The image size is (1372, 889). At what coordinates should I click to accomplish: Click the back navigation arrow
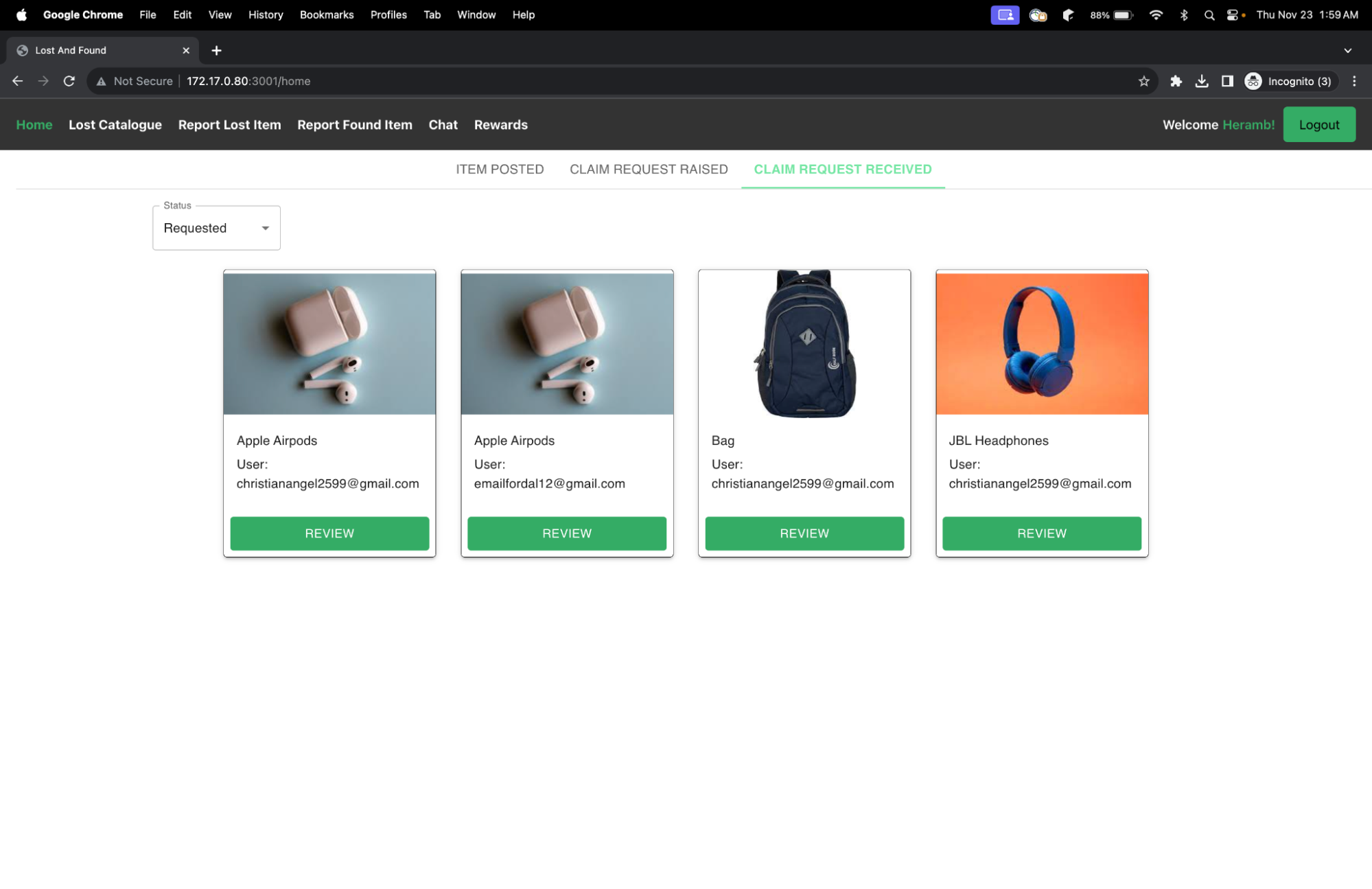(18, 81)
